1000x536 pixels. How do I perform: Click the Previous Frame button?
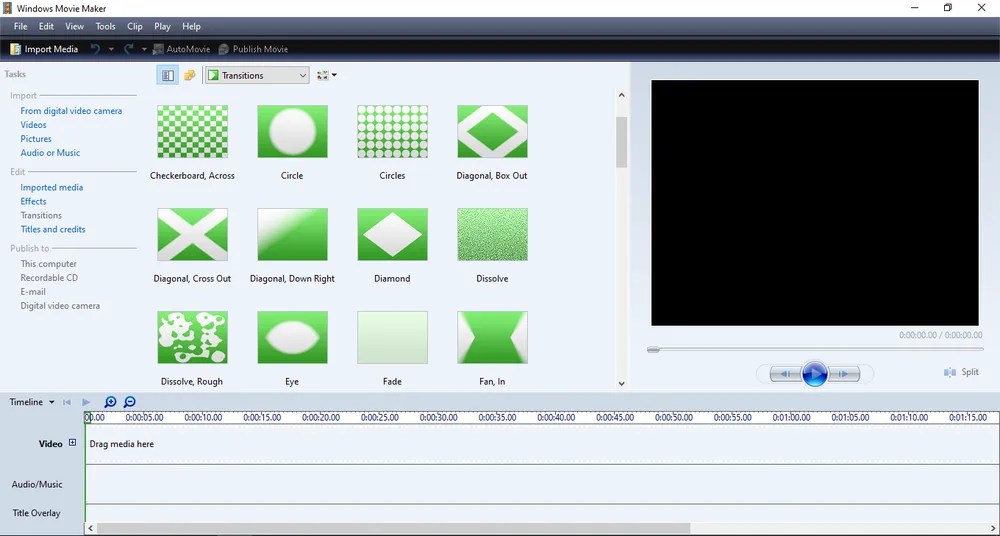[x=786, y=374]
